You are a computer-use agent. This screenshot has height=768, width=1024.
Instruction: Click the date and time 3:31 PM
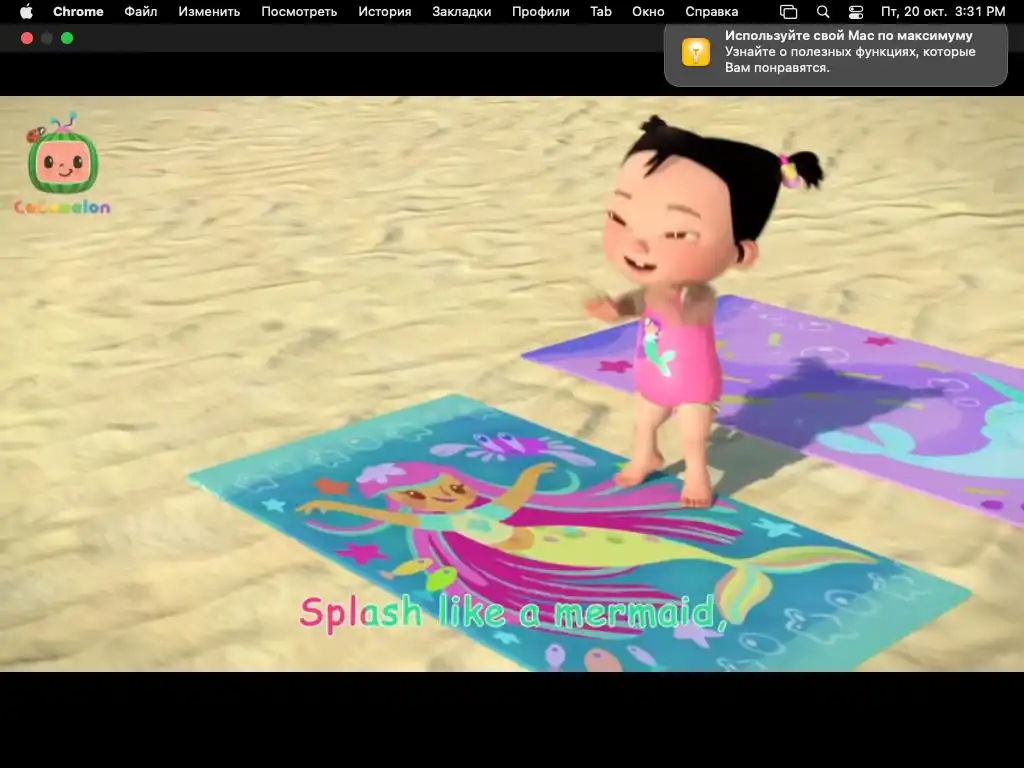[943, 12]
